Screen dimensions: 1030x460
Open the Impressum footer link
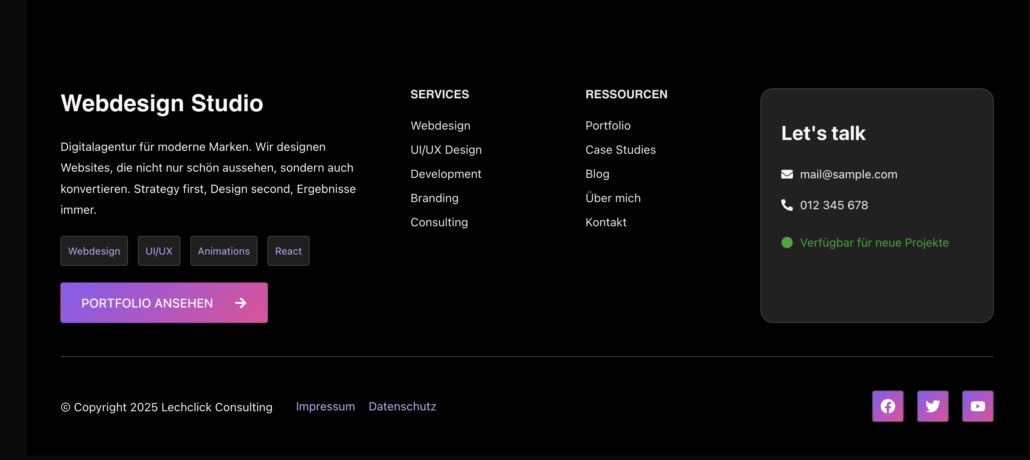point(325,407)
